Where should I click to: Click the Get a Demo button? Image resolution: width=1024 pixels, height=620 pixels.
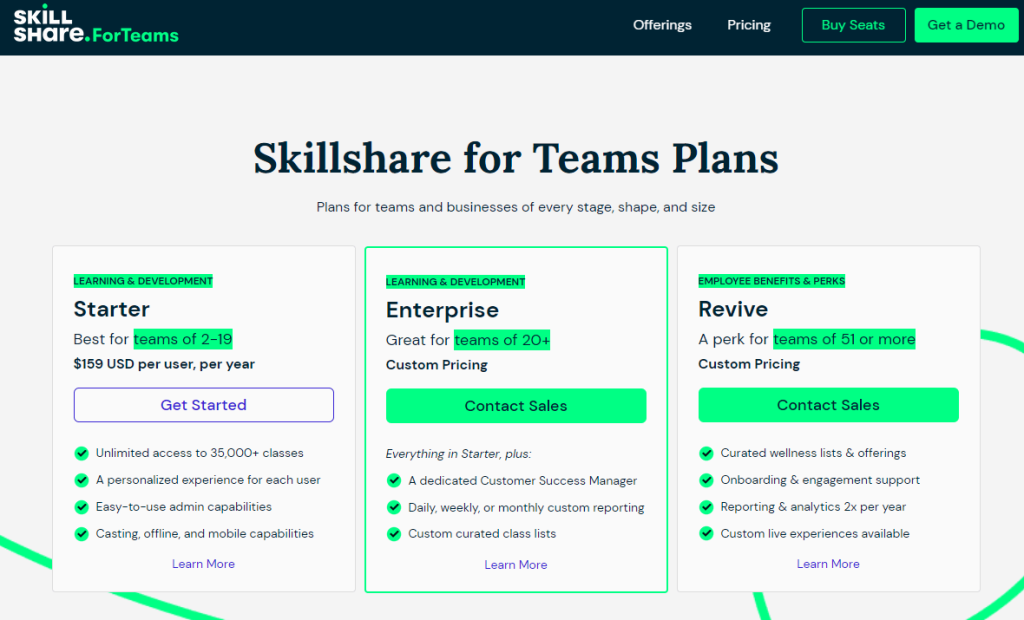click(x=966, y=25)
